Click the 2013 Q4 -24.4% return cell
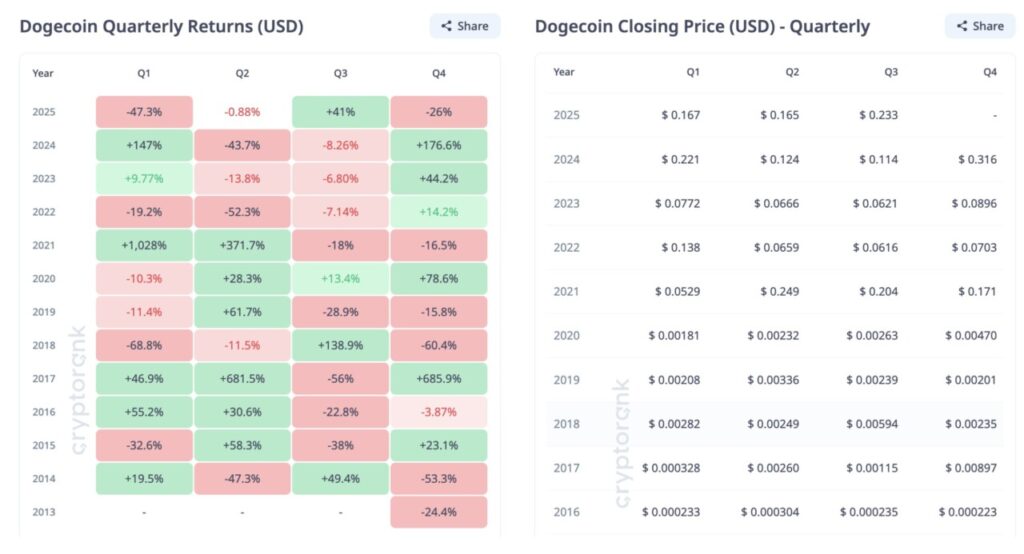The width and height of the screenshot is (1024, 554). [x=438, y=512]
